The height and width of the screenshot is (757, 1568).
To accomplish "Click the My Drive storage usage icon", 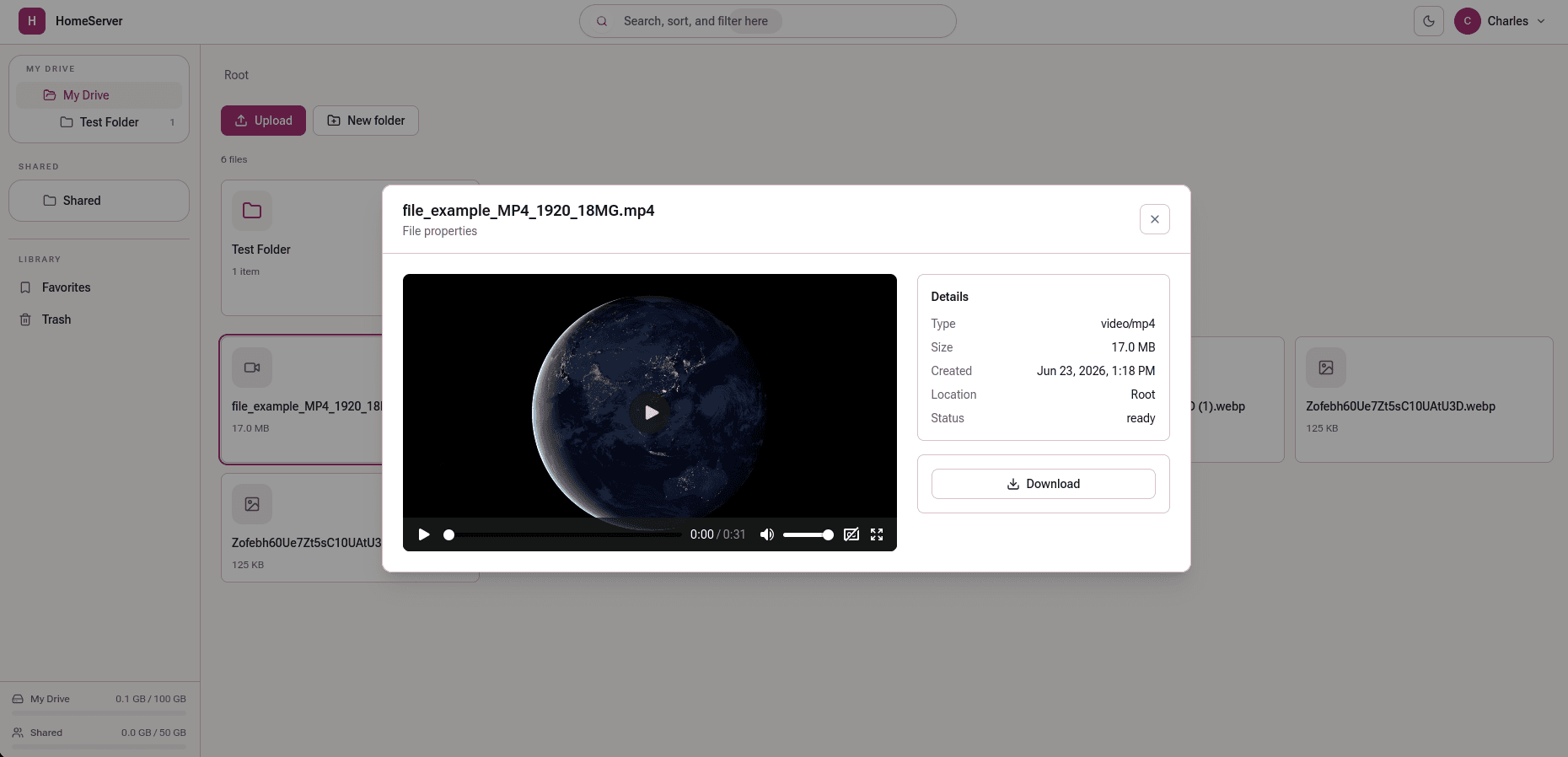I will tap(18, 699).
